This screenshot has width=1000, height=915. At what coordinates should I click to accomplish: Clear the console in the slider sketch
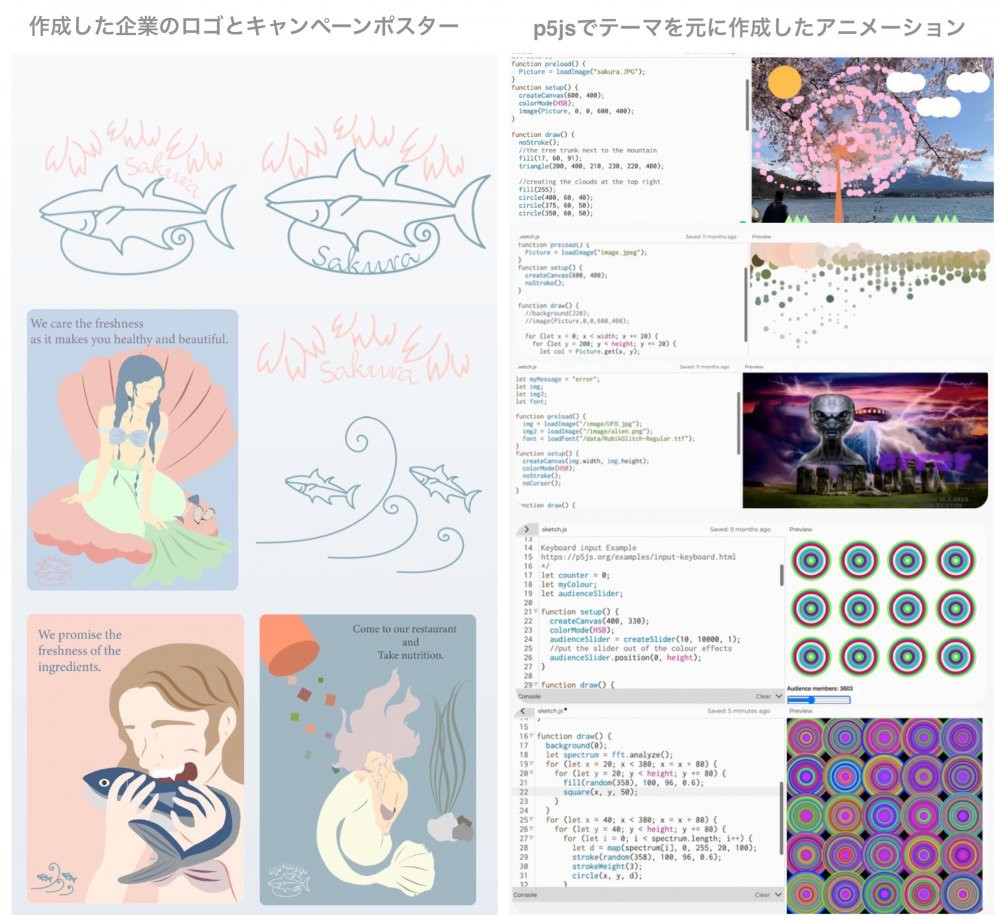tap(762, 696)
